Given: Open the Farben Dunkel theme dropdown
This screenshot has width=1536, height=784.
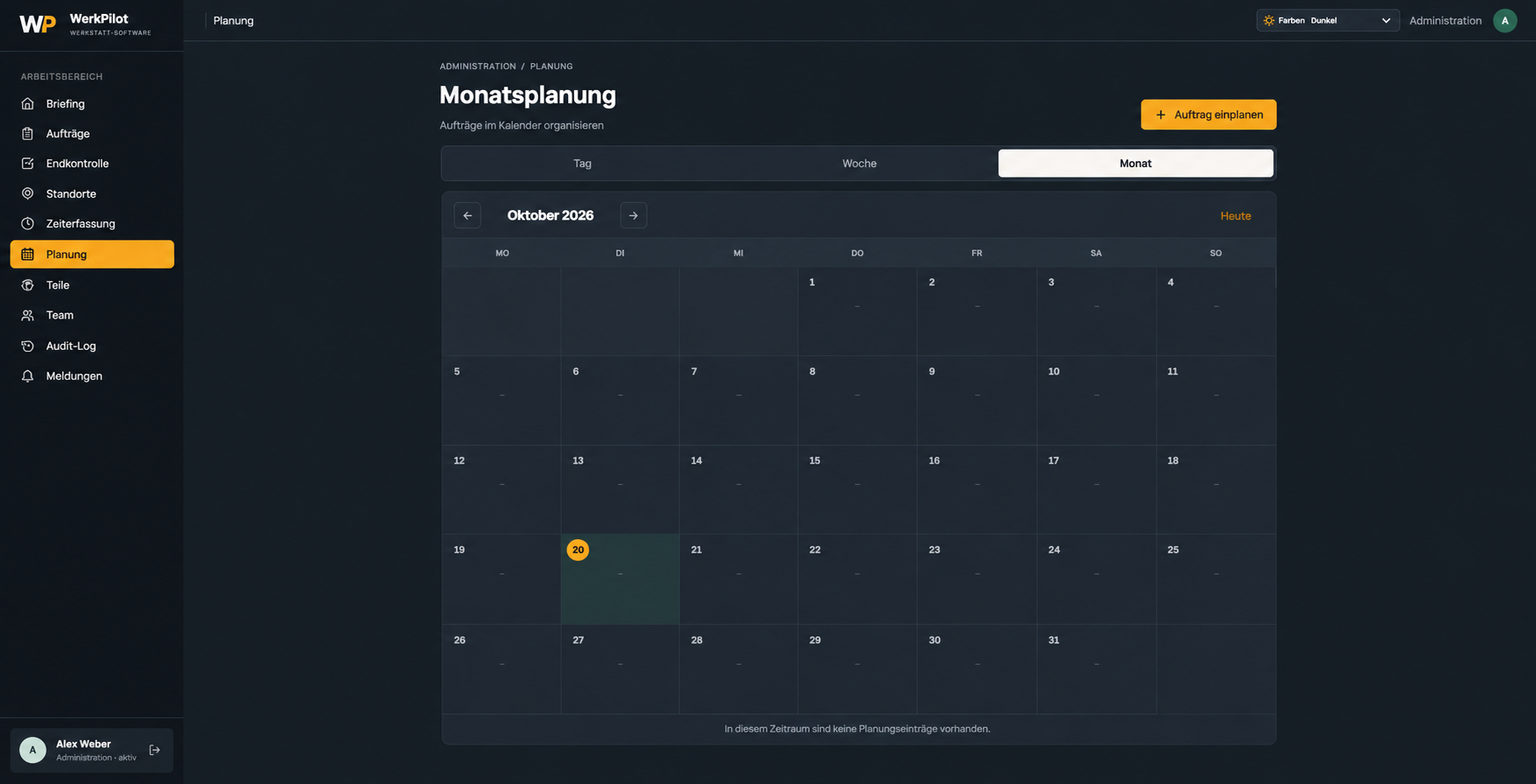Looking at the screenshot, I should click(1328, 20).
